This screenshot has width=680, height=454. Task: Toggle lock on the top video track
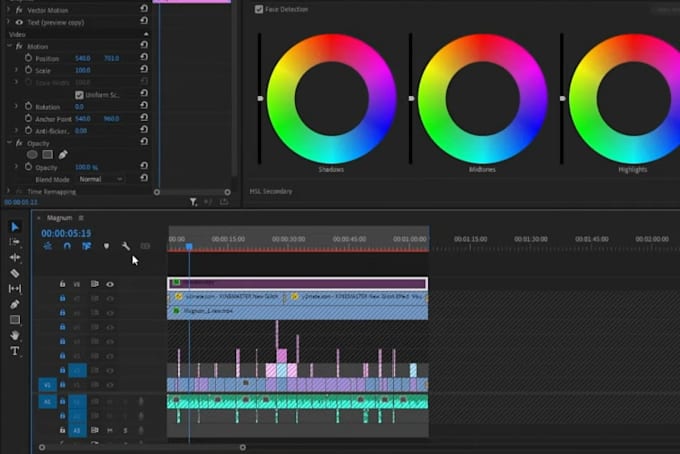pos(62,284)
